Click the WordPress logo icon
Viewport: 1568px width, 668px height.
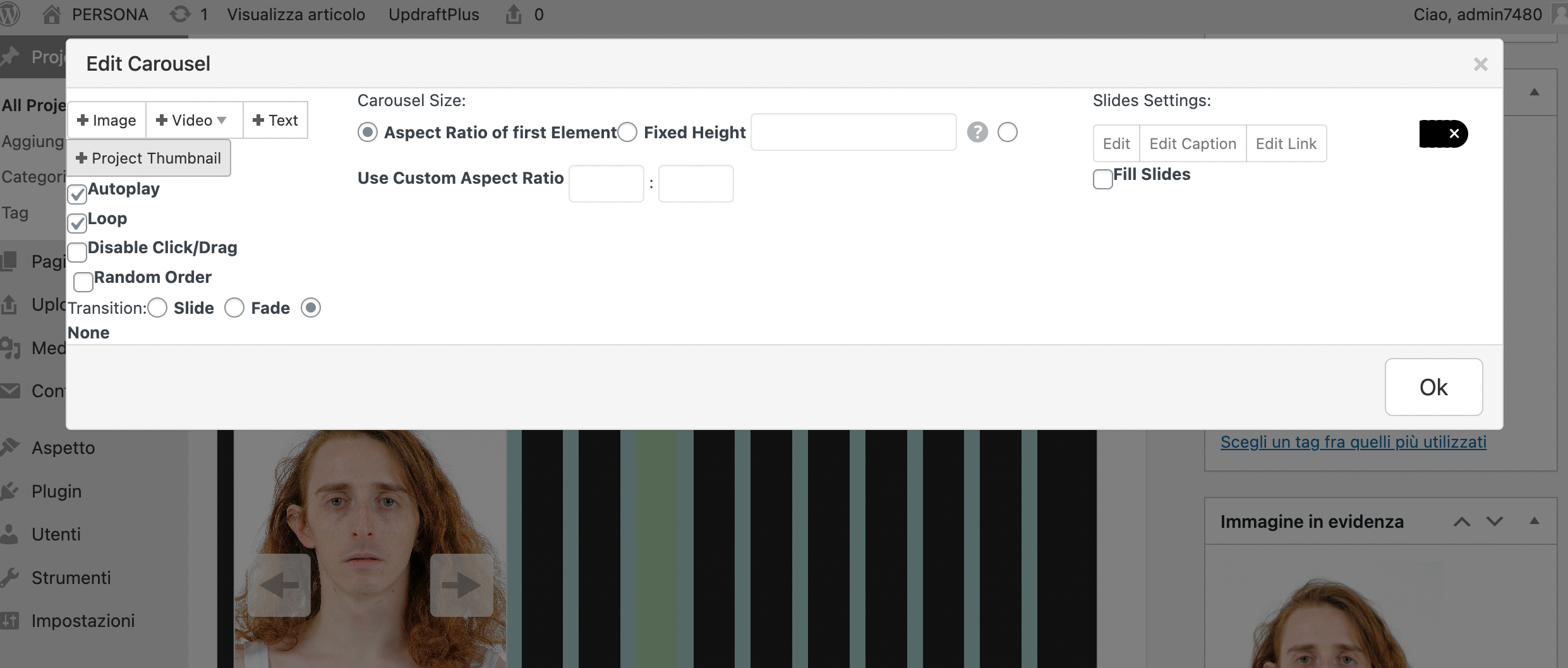coord(9,14)
